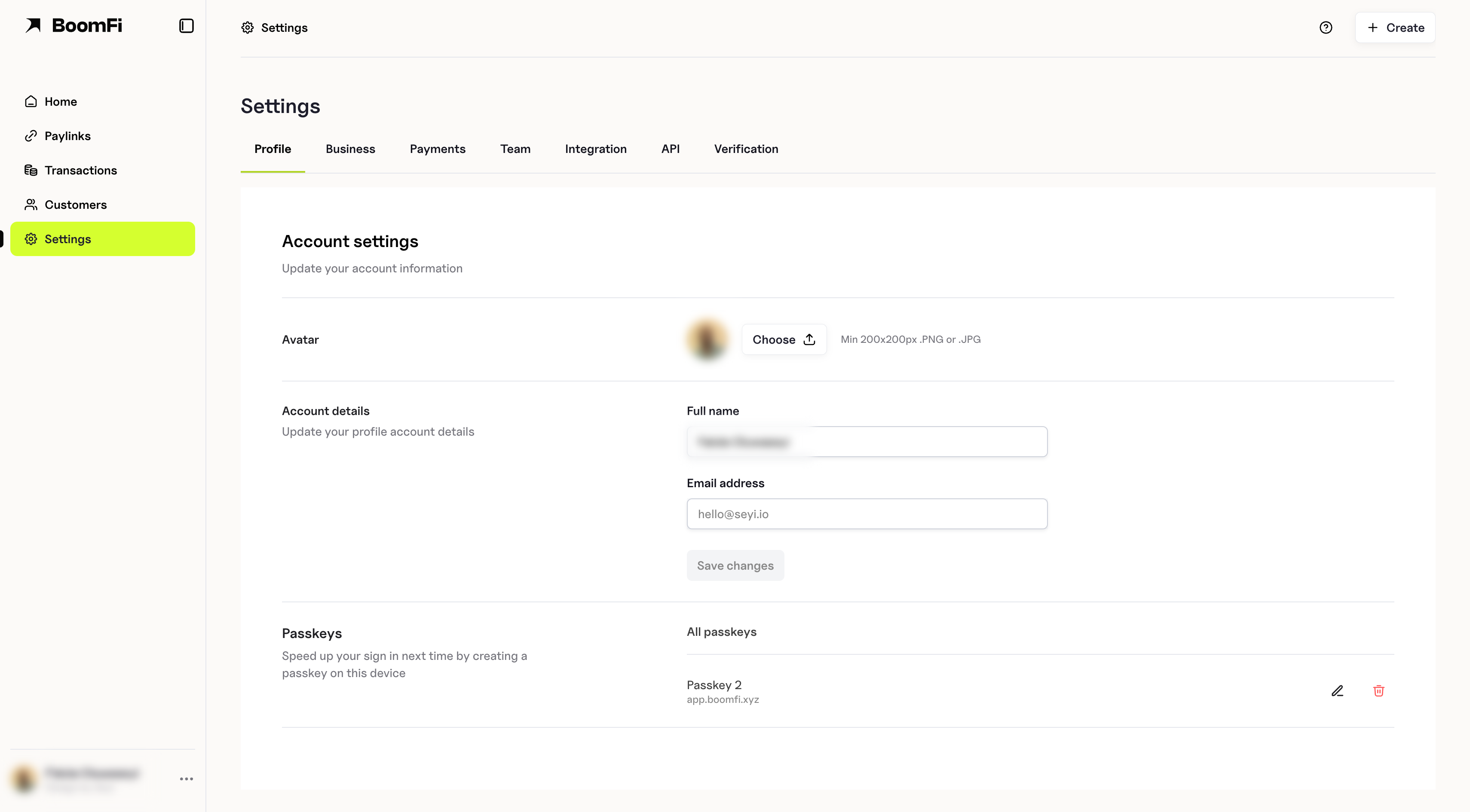Click the Create button

[1395, 27]
